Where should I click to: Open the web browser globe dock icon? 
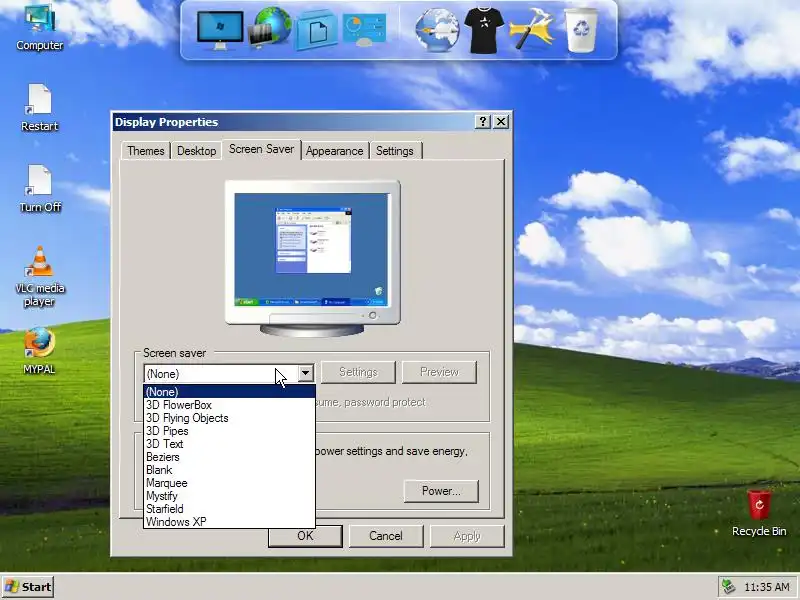(x=437, y=31)
